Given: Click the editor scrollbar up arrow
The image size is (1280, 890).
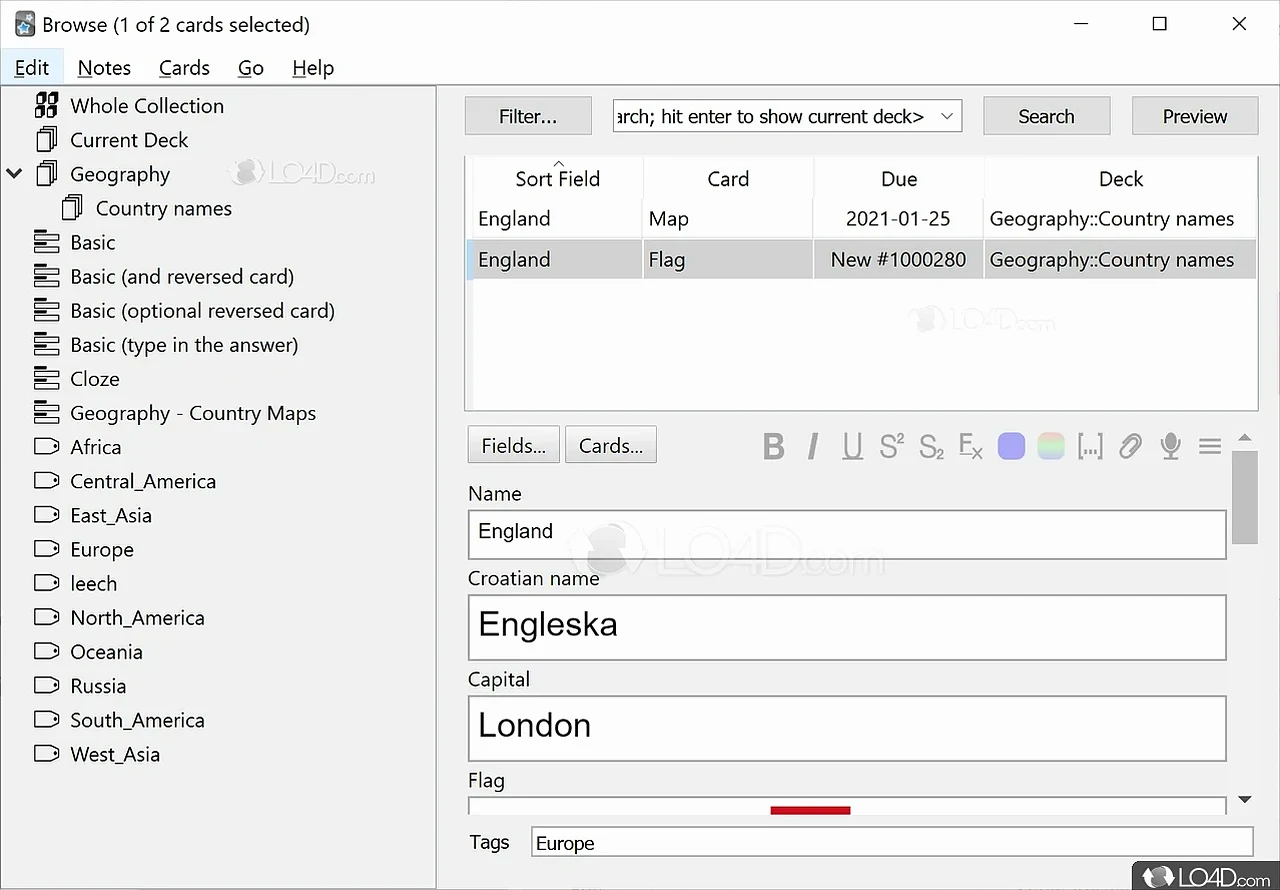Looking at the screenshot, I should (x=1245, y=438).
